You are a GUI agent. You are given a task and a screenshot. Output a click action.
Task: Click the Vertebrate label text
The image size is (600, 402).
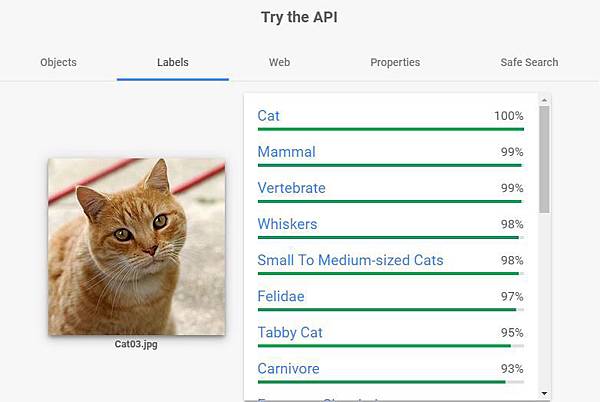pos(291,188)
